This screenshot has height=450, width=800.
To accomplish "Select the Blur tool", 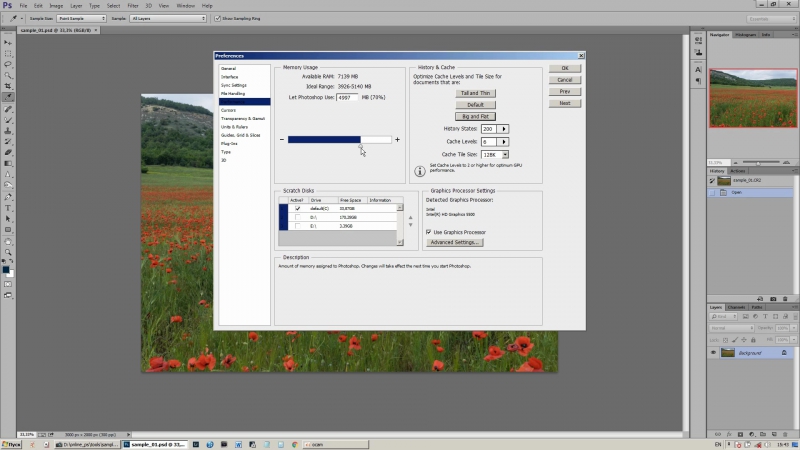I will (x=8, y=174).
